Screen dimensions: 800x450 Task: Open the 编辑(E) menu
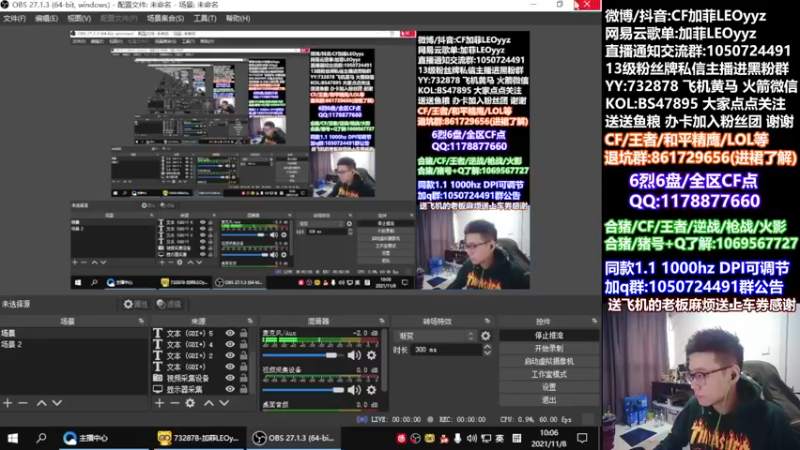click(46, 18)
